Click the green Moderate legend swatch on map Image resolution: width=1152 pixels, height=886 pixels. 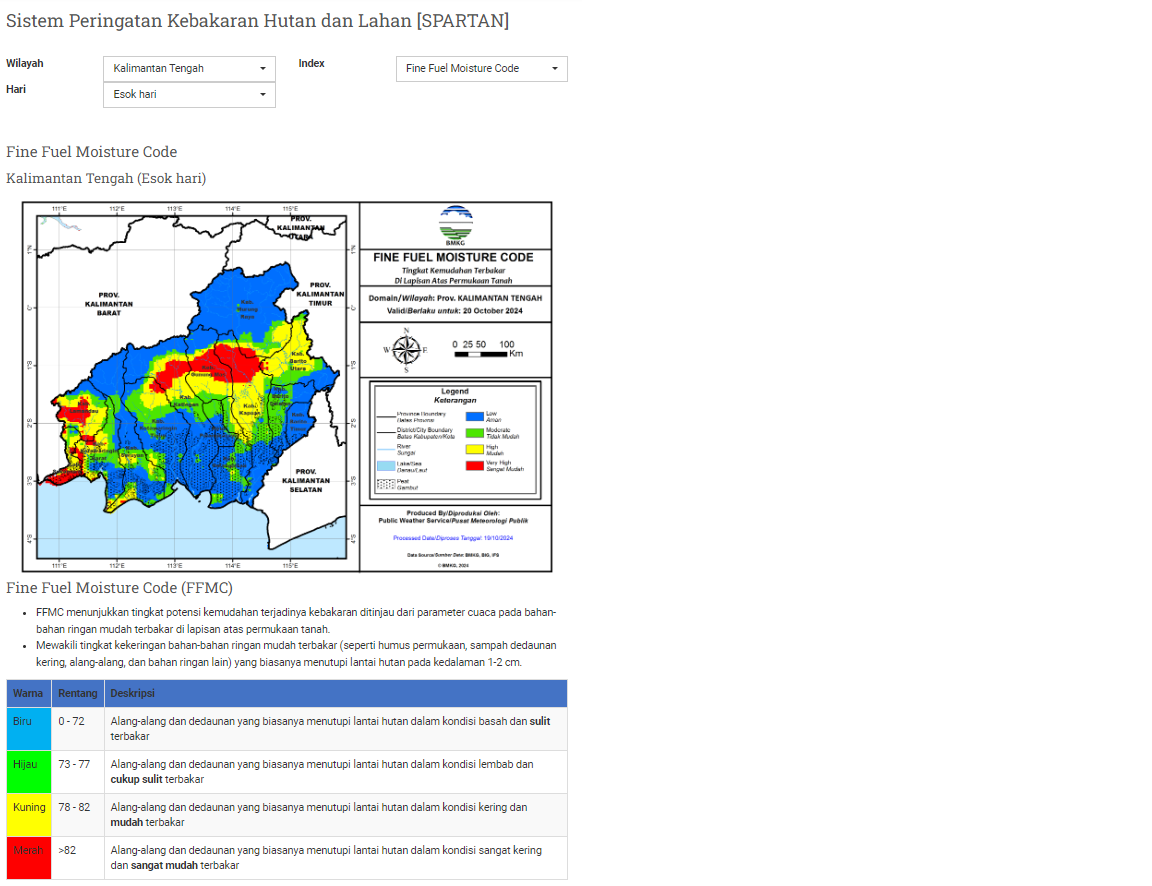point(475,433)
